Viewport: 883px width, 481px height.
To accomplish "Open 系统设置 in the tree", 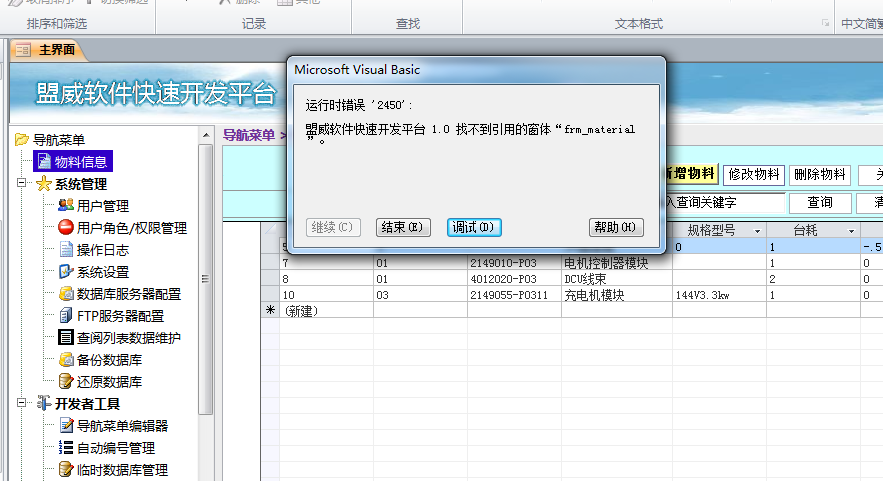I will [103, 271].
